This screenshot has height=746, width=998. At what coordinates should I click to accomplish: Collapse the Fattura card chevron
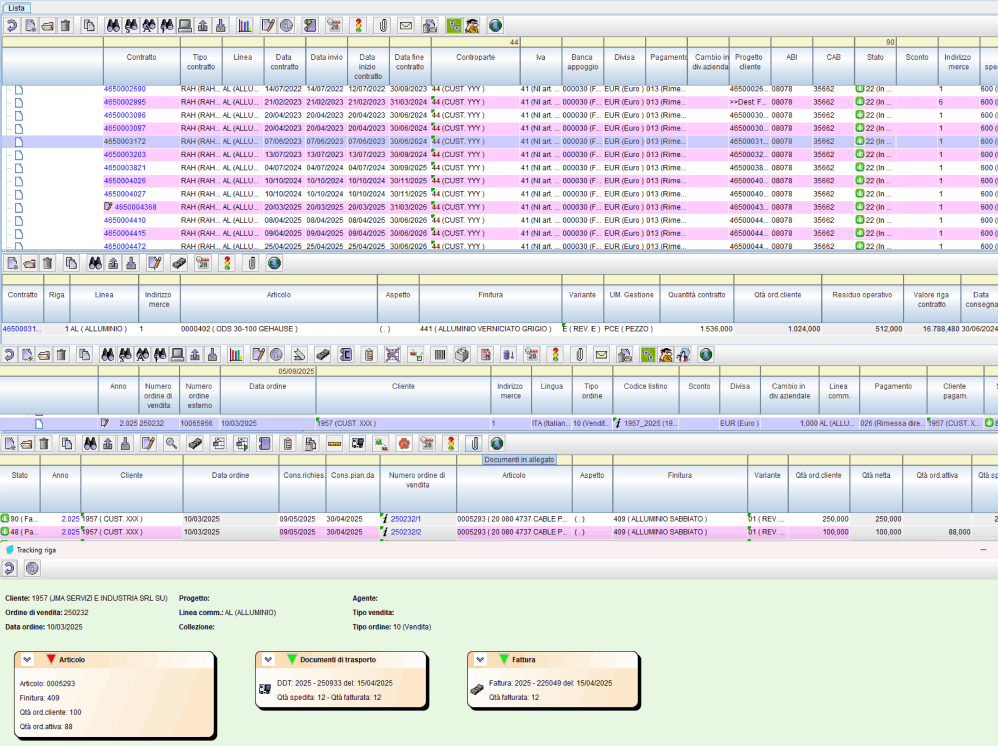point(481,660)
